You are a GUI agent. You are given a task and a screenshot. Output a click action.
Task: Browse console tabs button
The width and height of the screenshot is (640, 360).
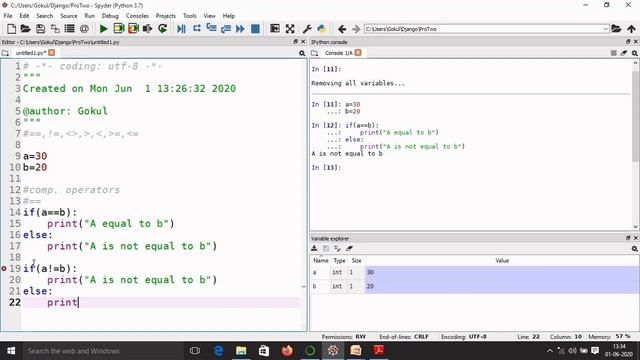314,53
